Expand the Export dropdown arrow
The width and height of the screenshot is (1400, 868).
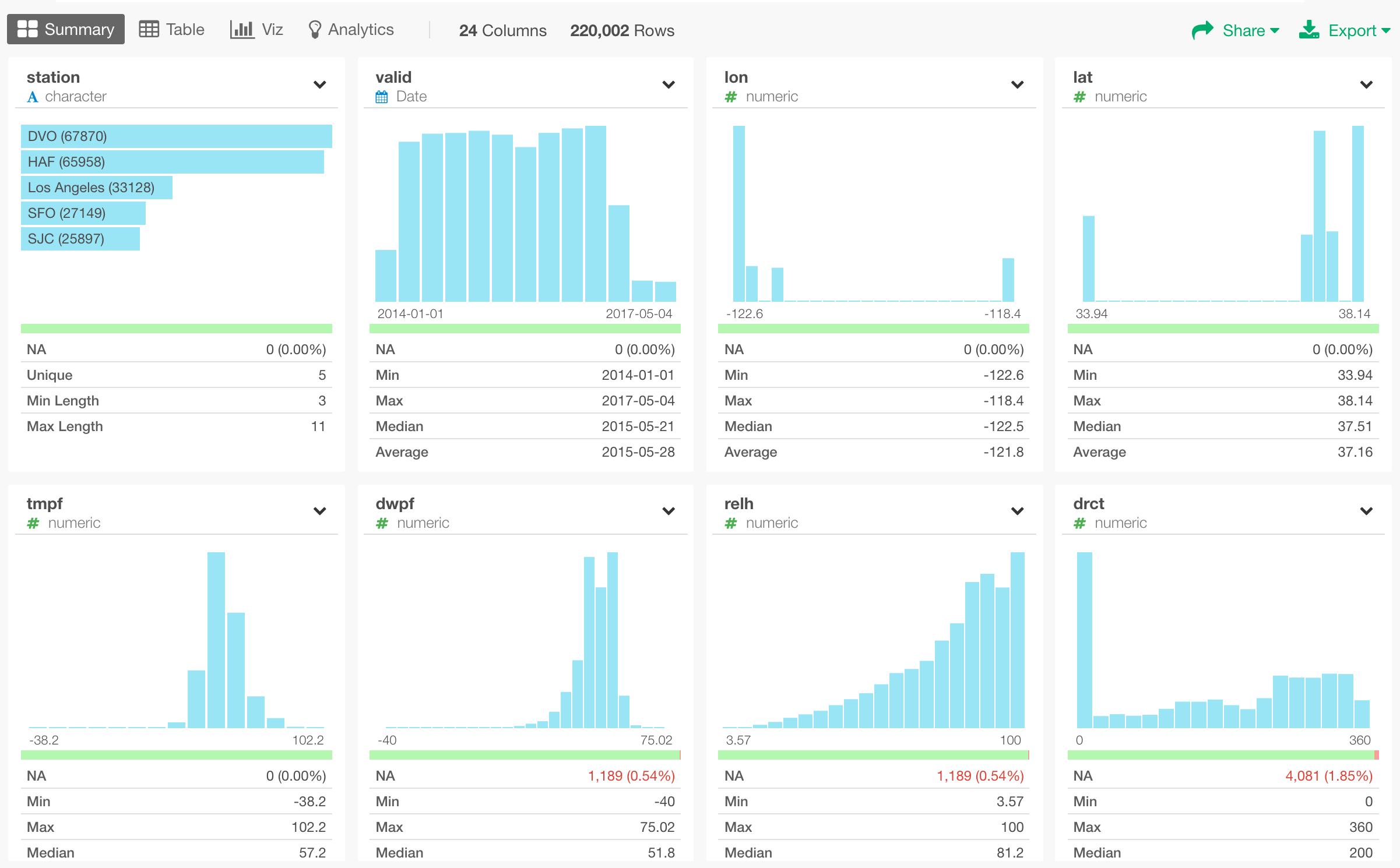tap(1390, 31)
